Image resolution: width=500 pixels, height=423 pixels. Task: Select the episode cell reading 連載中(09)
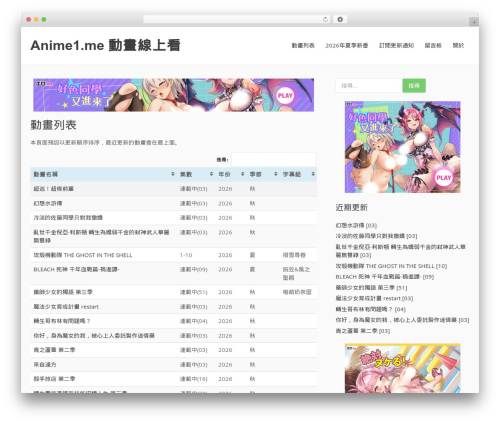click(x=194, y=269)
